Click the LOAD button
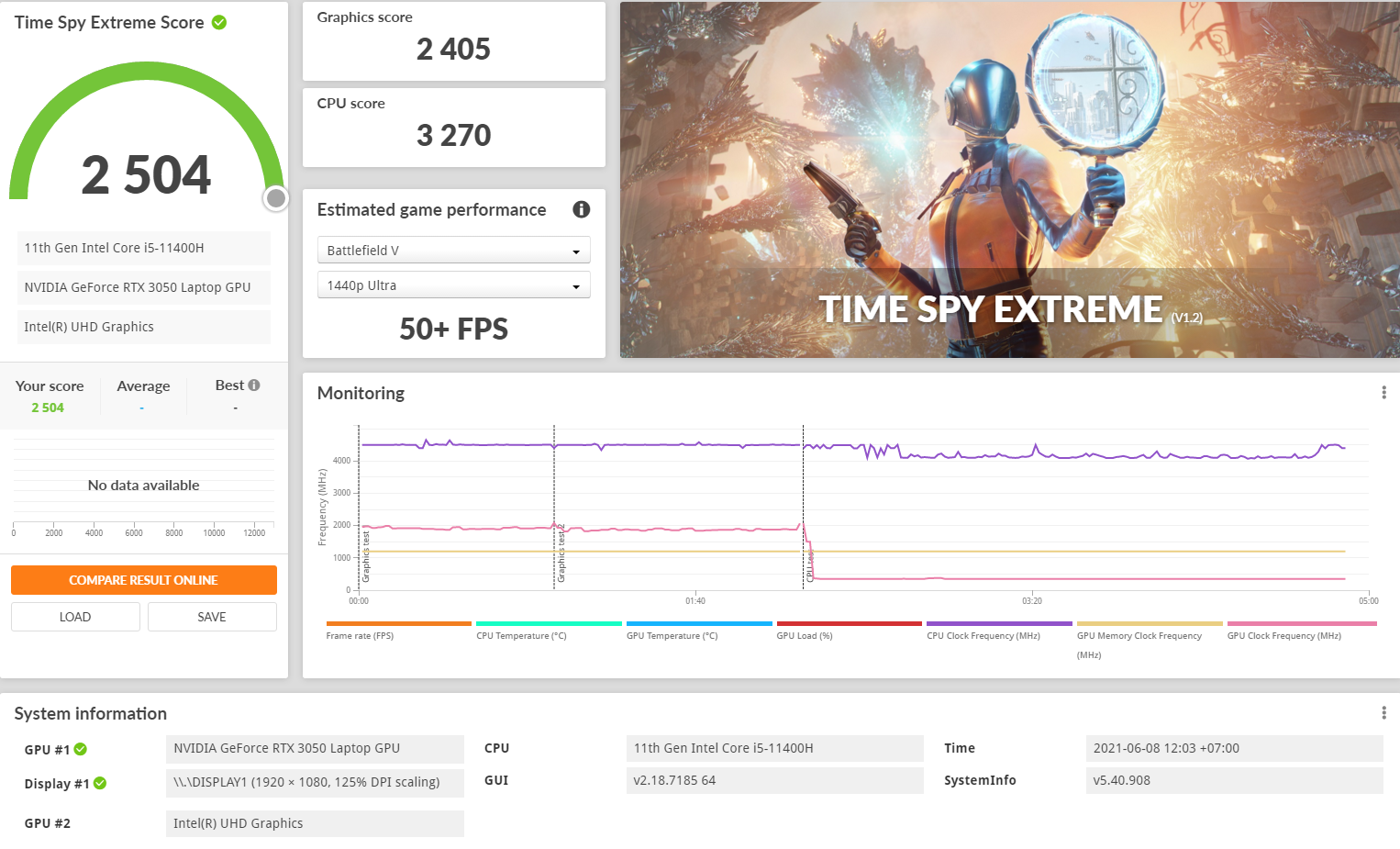 coord(75,617)
